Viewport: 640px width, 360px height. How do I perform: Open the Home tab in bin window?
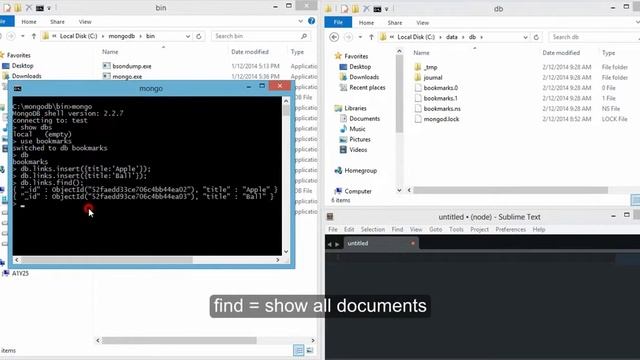click(x=29, y=22)
